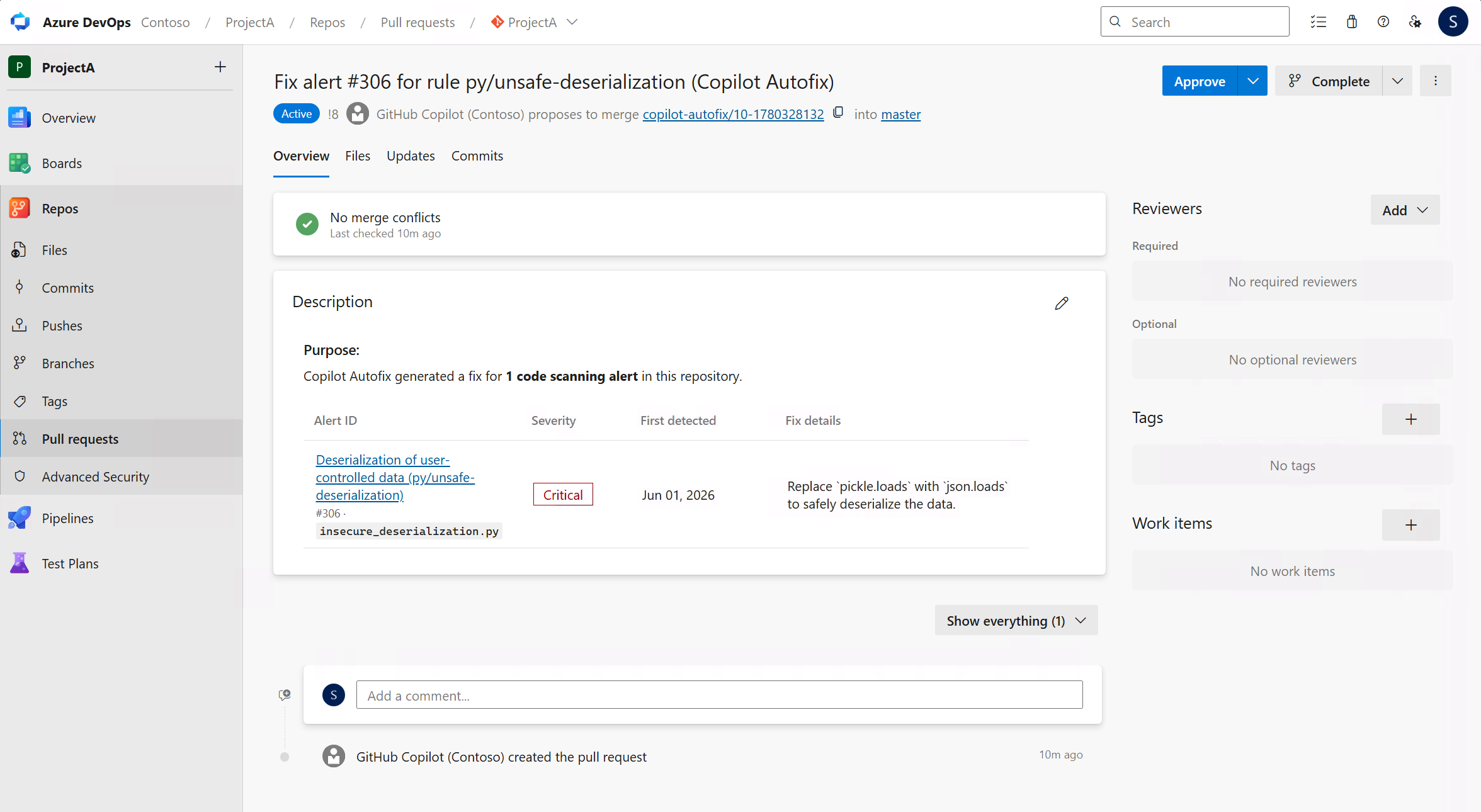Click the Azure DevOps logo icon

pos(20,22)
